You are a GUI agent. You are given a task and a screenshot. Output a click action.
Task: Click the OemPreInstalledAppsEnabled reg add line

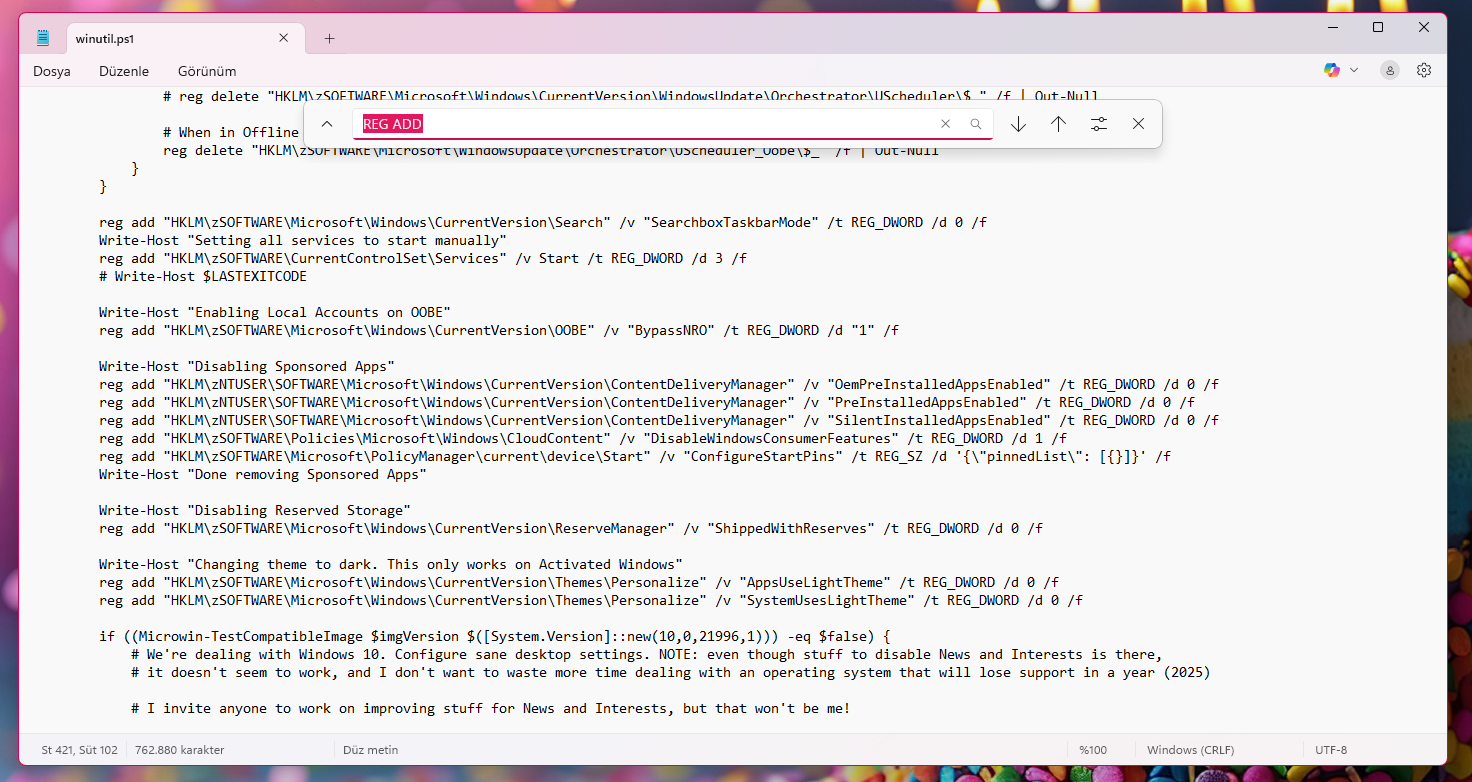(x=659, y=384)
